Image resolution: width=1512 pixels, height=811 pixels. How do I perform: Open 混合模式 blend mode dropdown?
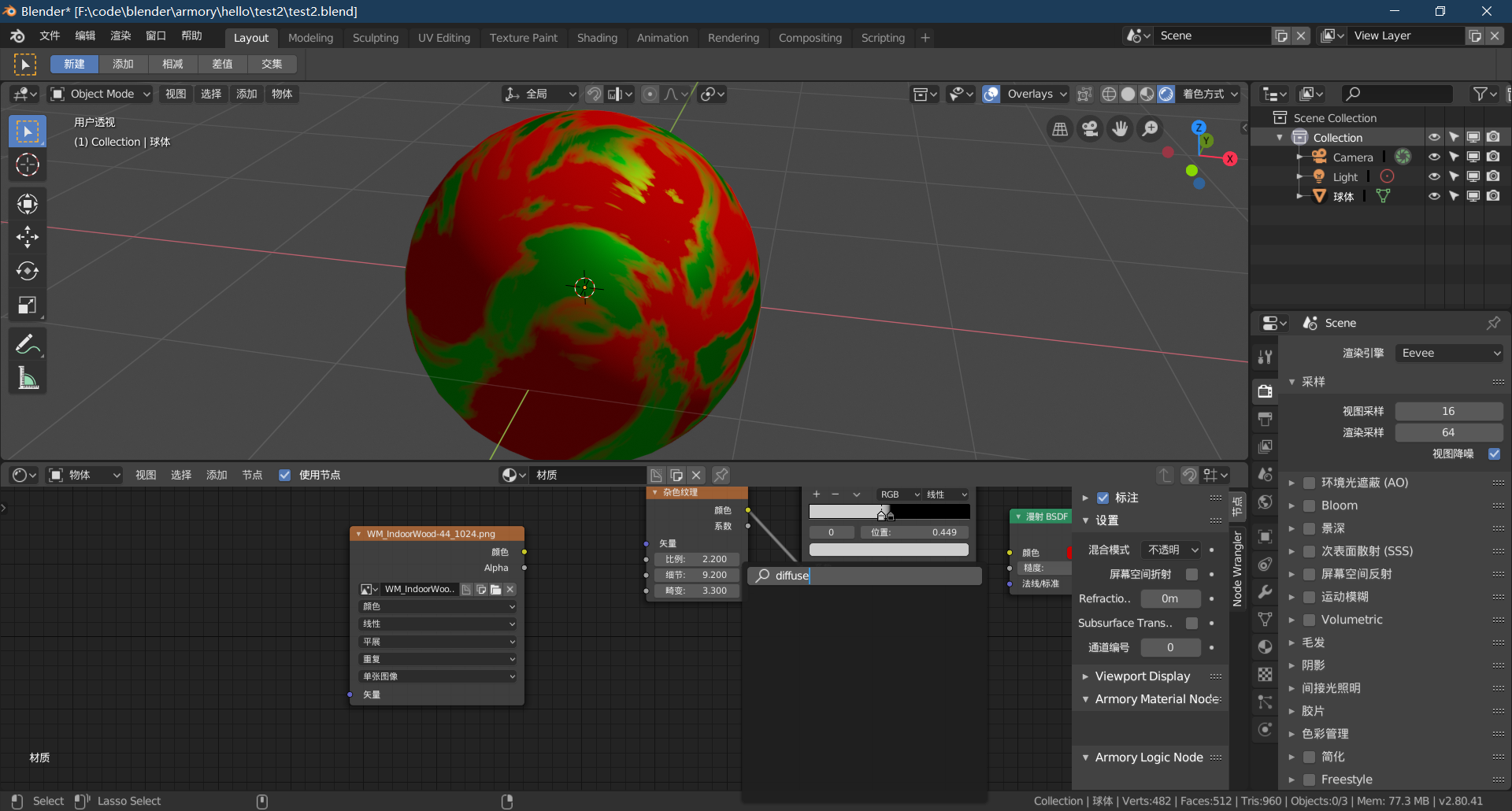pos(1171,550)
